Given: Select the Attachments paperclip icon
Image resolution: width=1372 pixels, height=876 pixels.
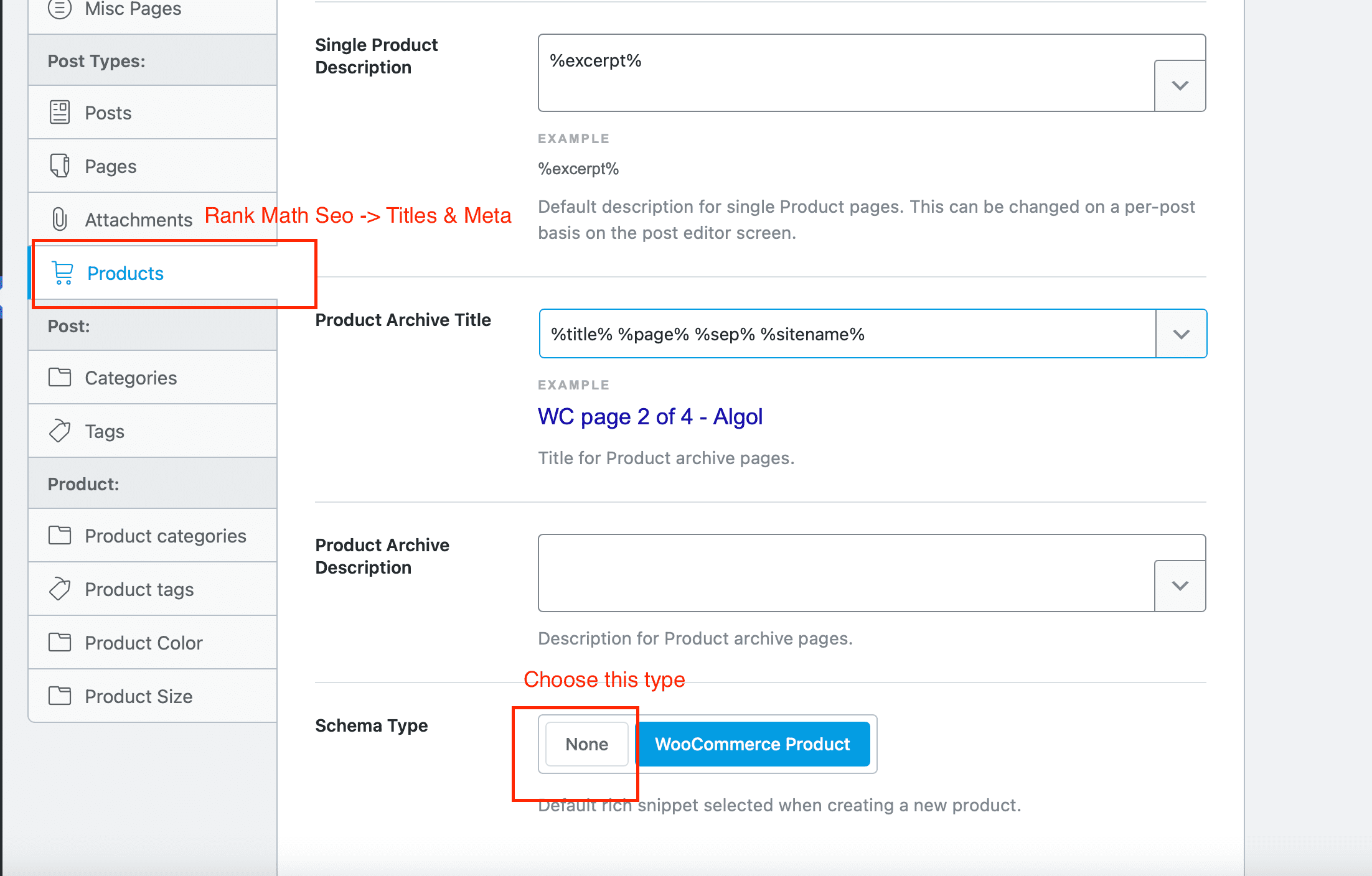Looking at the screenshot, I should point(60,219).
